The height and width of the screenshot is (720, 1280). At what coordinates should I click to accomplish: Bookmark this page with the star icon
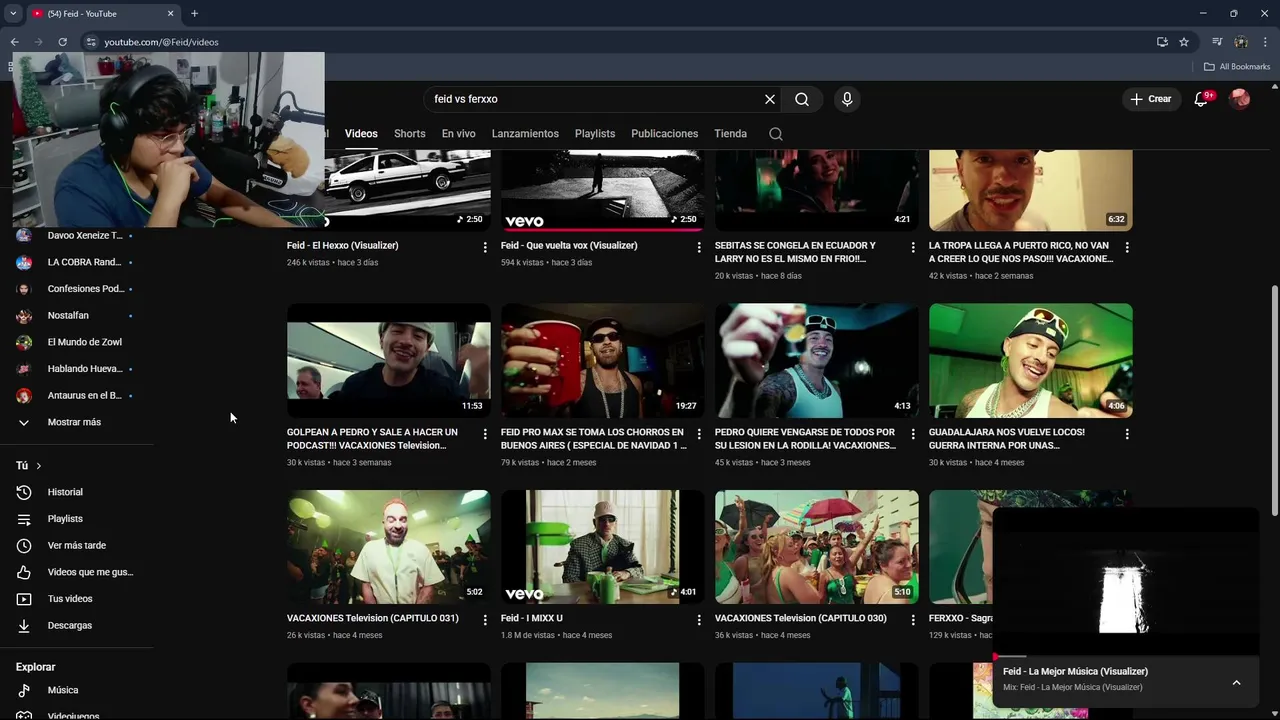point(1184,42)
